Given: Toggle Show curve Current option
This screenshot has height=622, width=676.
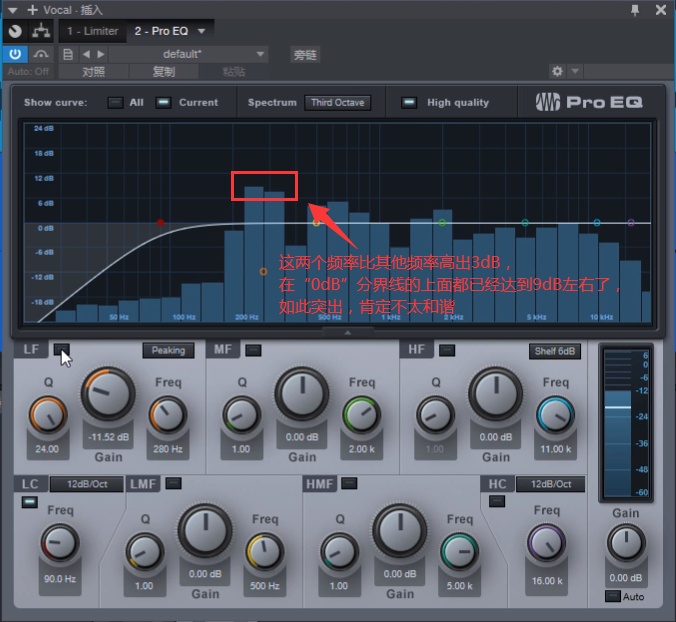Looking at the screenshot, I should click(163, 103).
